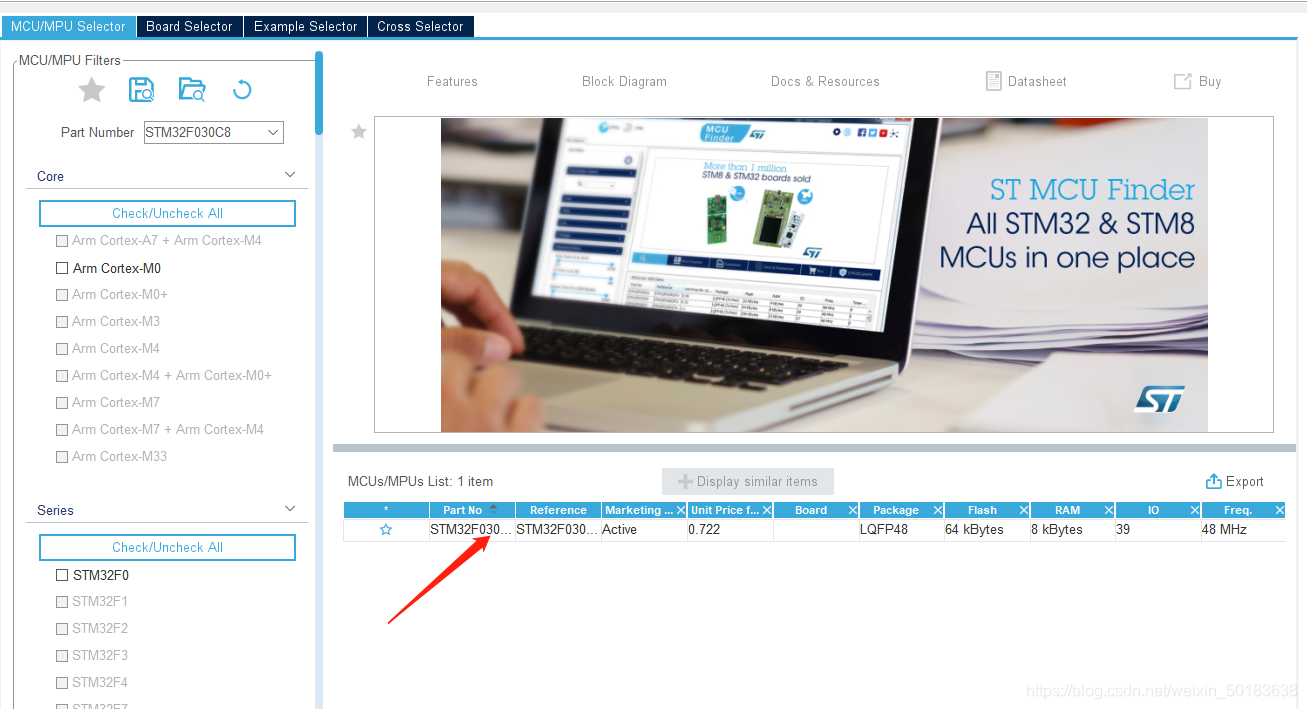Switch to Board Selector tab
Viewport: 1307px width, 709px height.
(x=189, y=26)
